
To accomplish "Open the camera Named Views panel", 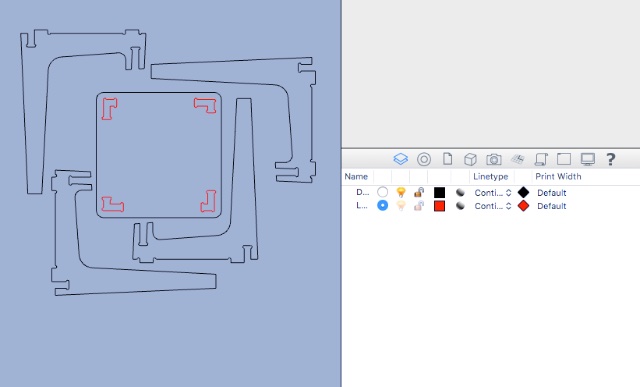I will pyautogui.click(x=493, y=159).
